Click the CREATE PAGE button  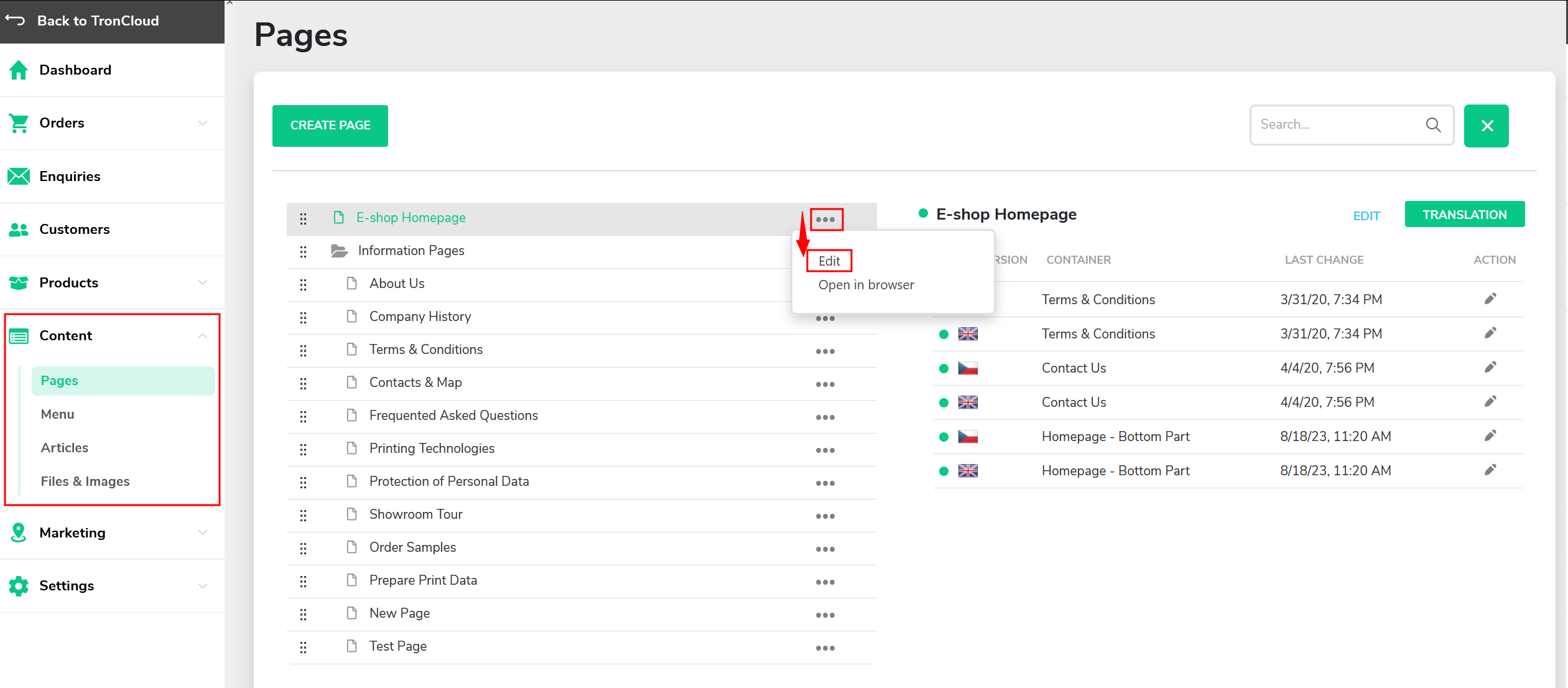pyautogui.click(x=330, y=126)
